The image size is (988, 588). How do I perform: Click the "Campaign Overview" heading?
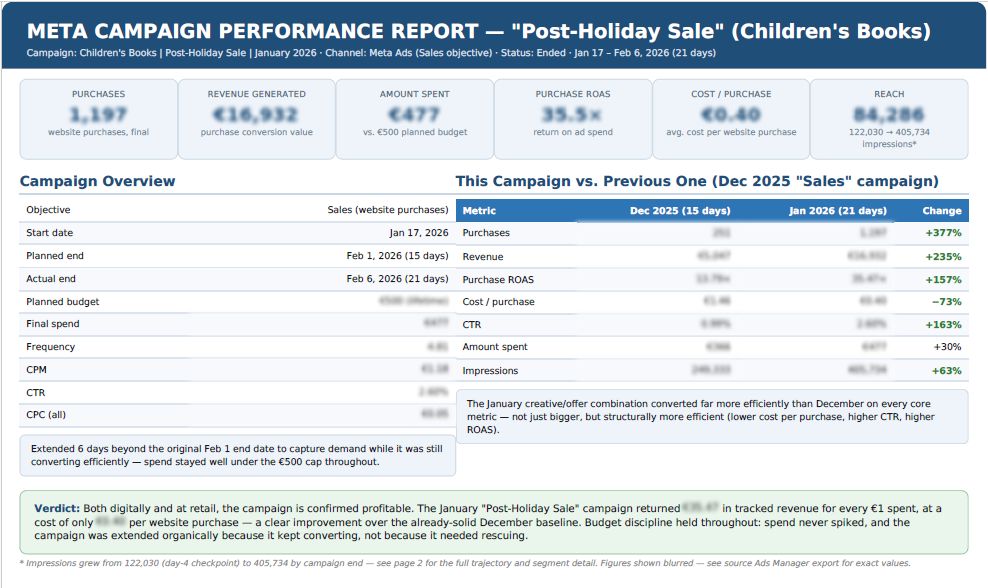pyautogui.click(x=98, y=181)
